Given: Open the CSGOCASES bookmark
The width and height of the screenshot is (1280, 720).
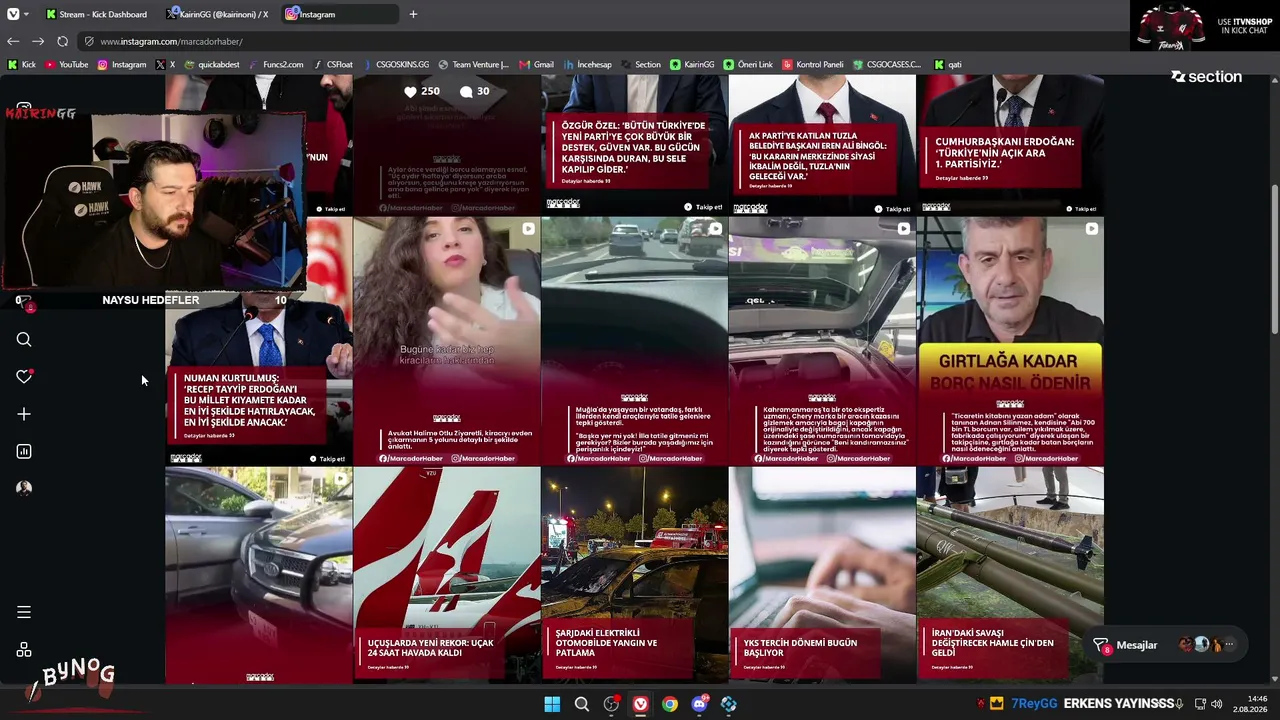Looking at the screenshot, I should point(887,64).
